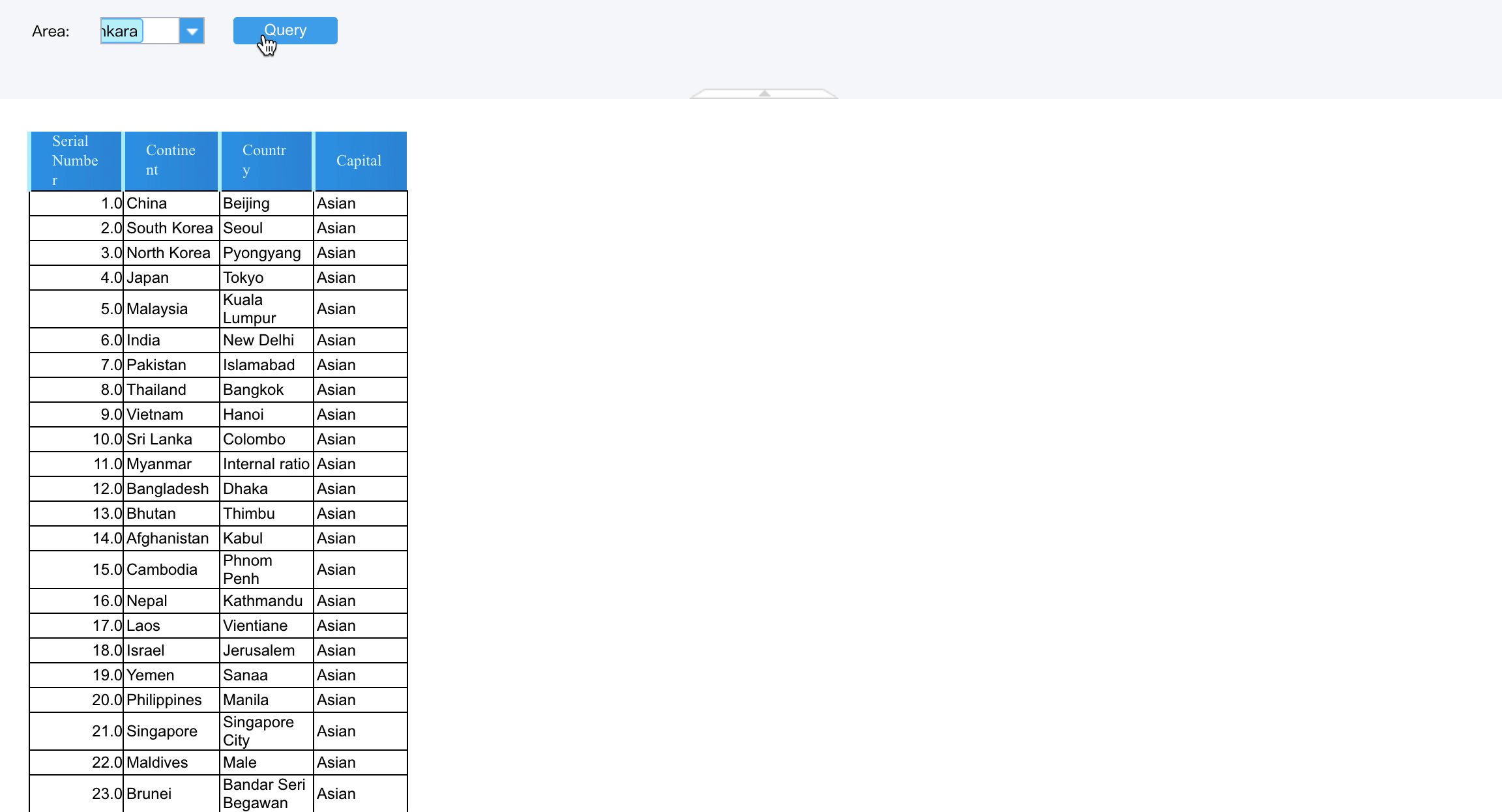
Task: Click the Area text input field
Action: [x=140, y=31]
